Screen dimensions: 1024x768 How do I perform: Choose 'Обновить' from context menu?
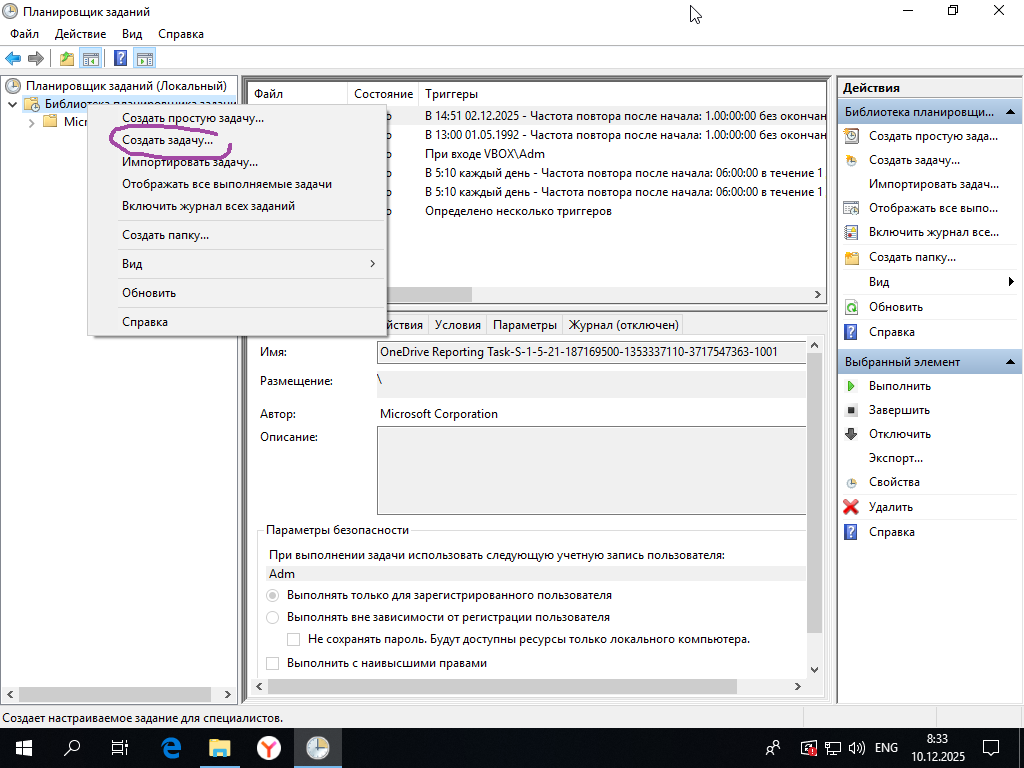click(x=236, y=293)
